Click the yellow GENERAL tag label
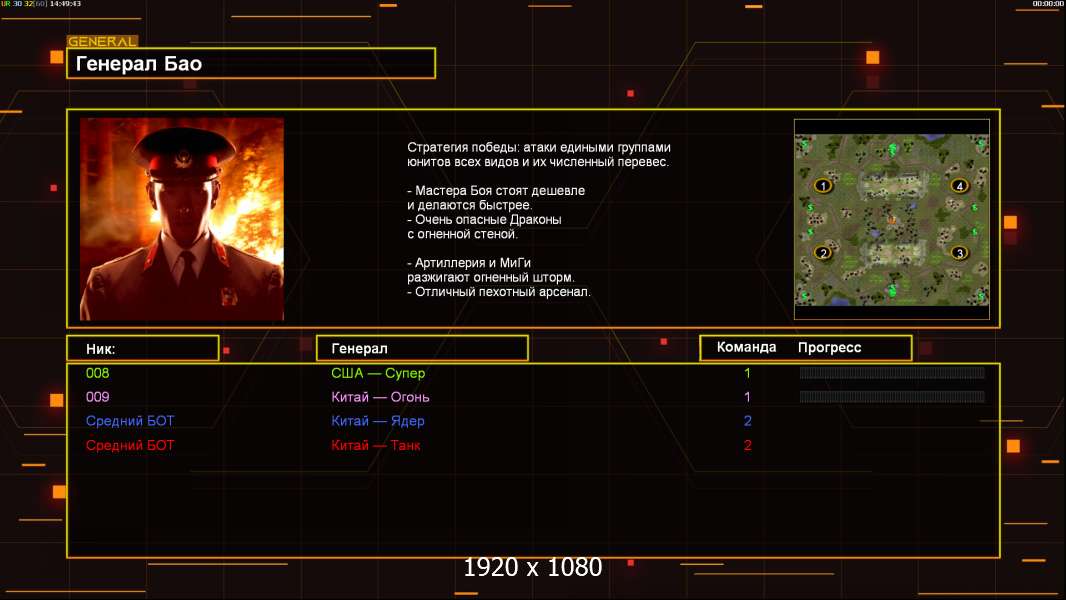 102,42
